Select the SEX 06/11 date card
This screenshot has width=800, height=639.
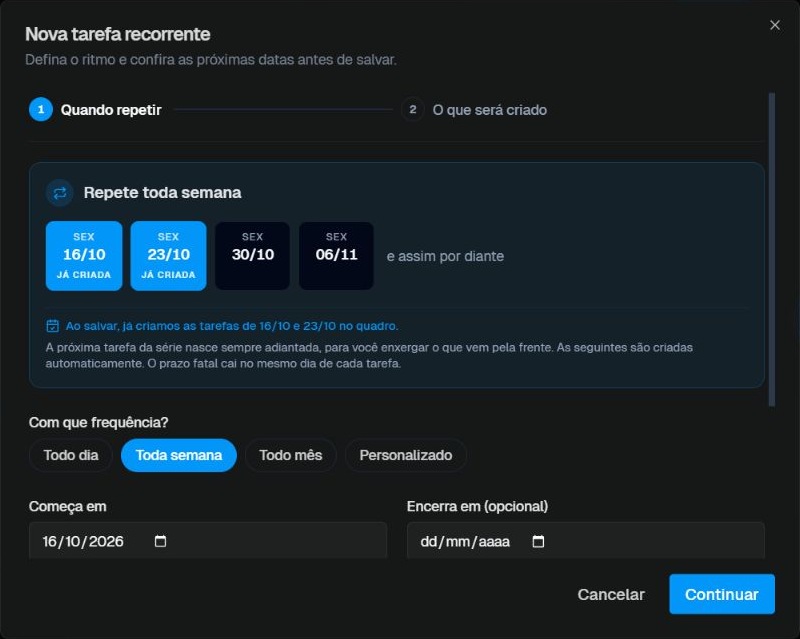[x=336, y=256]
